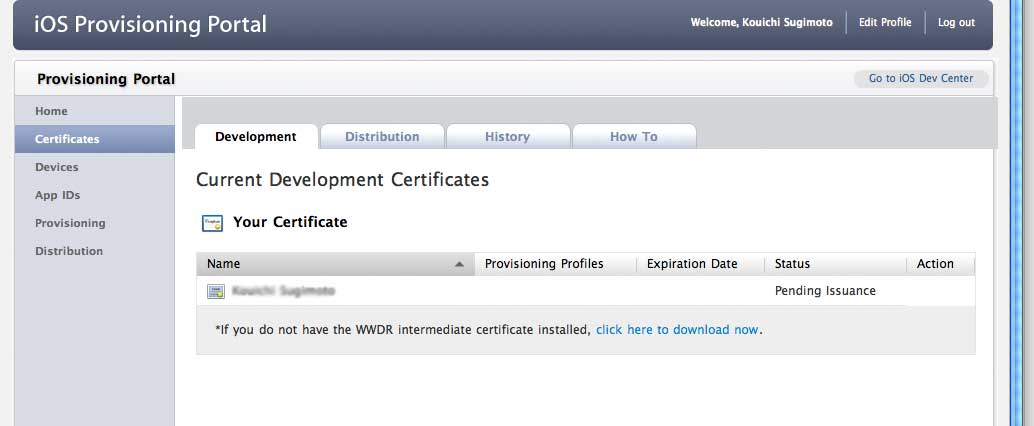Open App IDs in the sidebar
Screen dimensions: 1034x426
pyautogui.click(x=57, y=195)
